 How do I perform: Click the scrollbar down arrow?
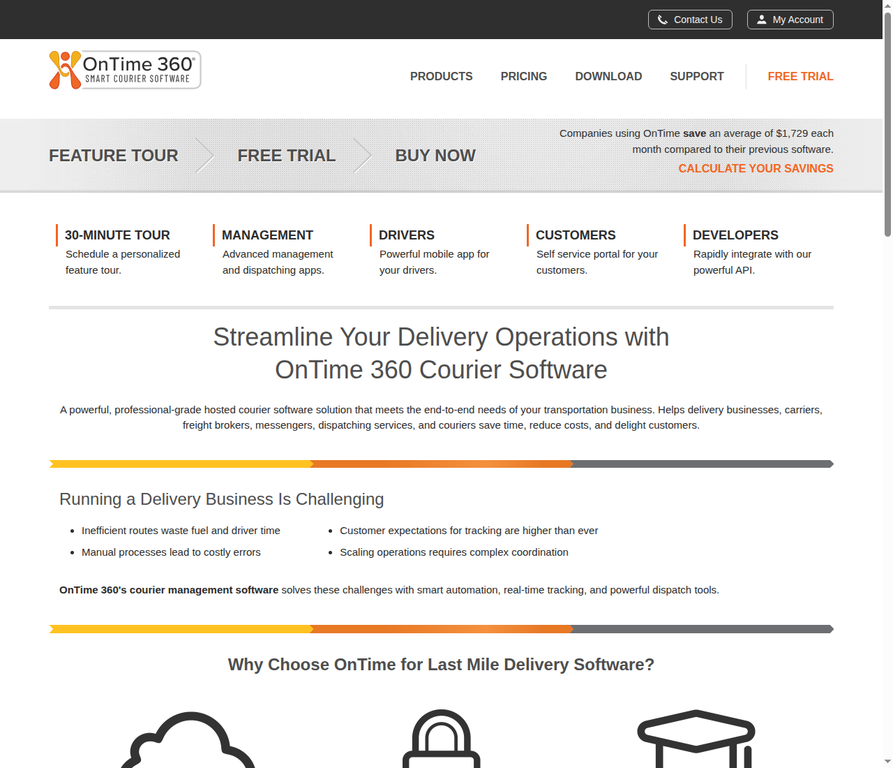(887, 762)
